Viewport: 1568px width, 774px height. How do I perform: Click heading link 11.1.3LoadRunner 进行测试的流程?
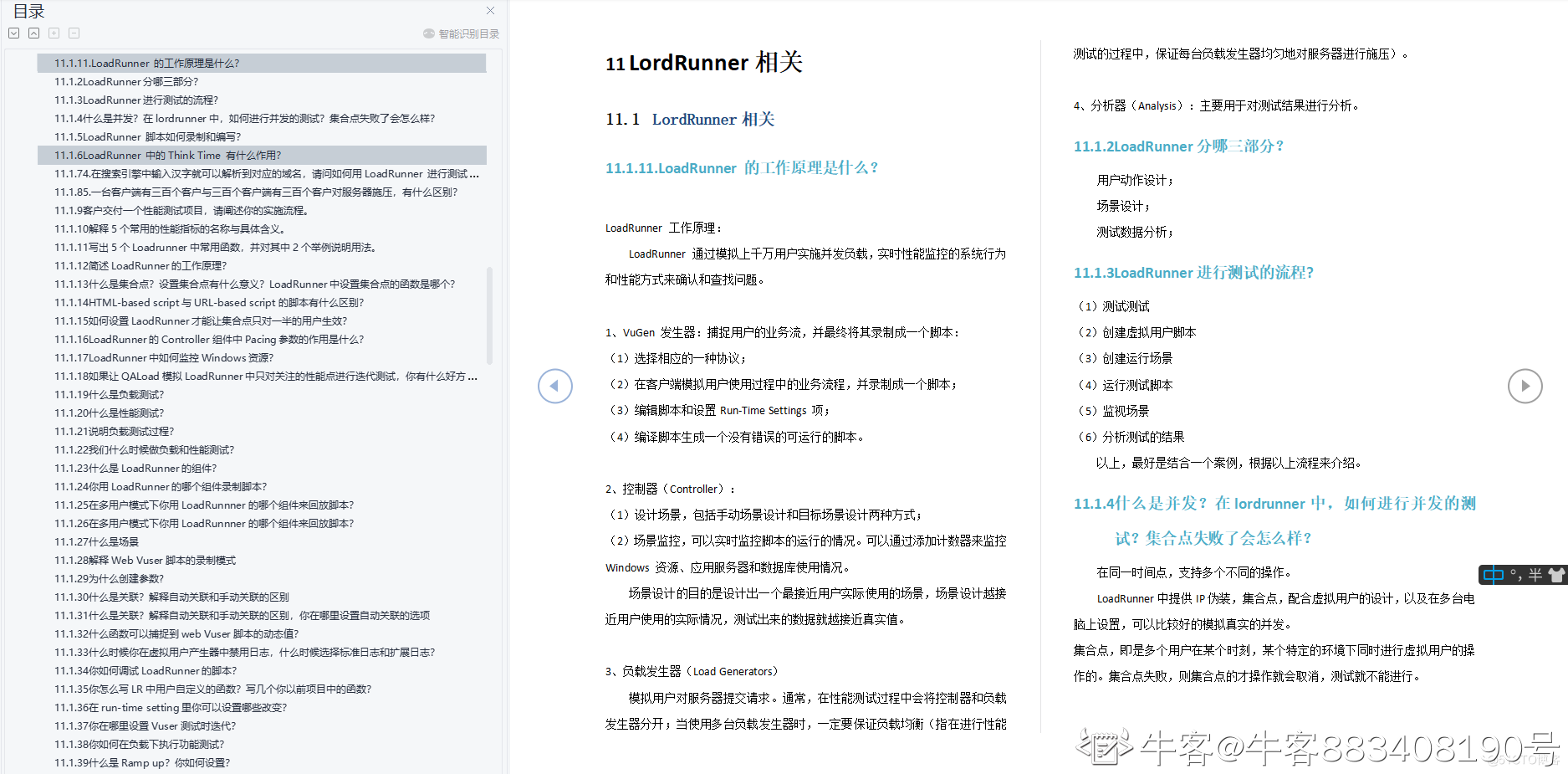(x=1193, y=273)
